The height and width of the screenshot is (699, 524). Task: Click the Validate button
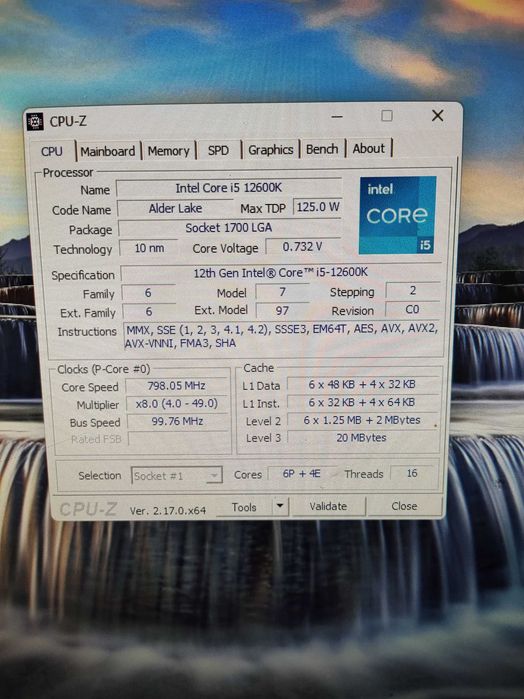tap(328, 506)
